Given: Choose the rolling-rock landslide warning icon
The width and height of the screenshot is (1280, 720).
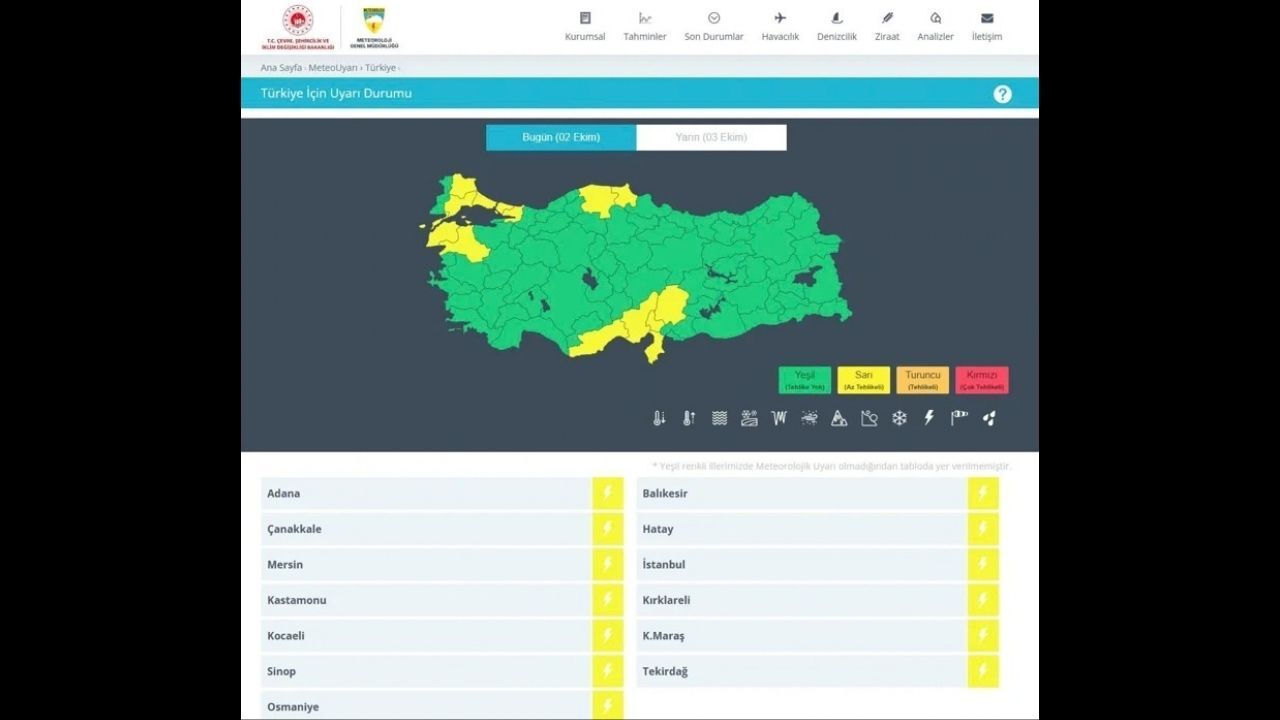Looking at the screenshot, I should [869, 418].
